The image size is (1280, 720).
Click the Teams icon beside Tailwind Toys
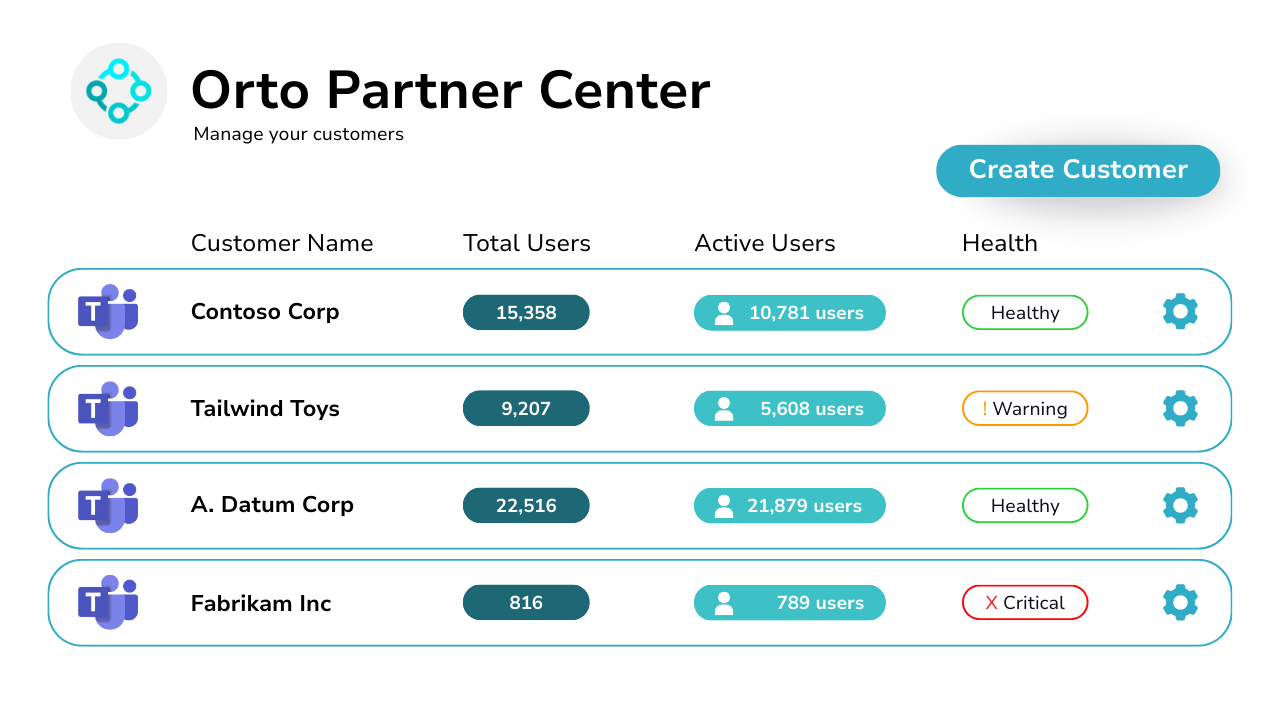(107, 408)
